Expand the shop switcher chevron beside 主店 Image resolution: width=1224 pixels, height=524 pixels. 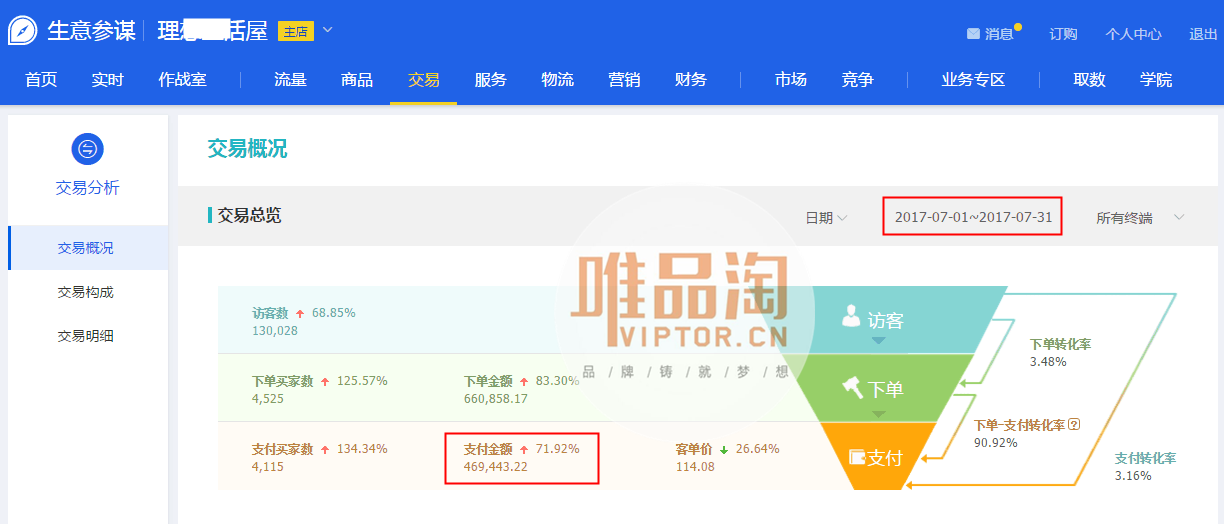click(327, 30)
